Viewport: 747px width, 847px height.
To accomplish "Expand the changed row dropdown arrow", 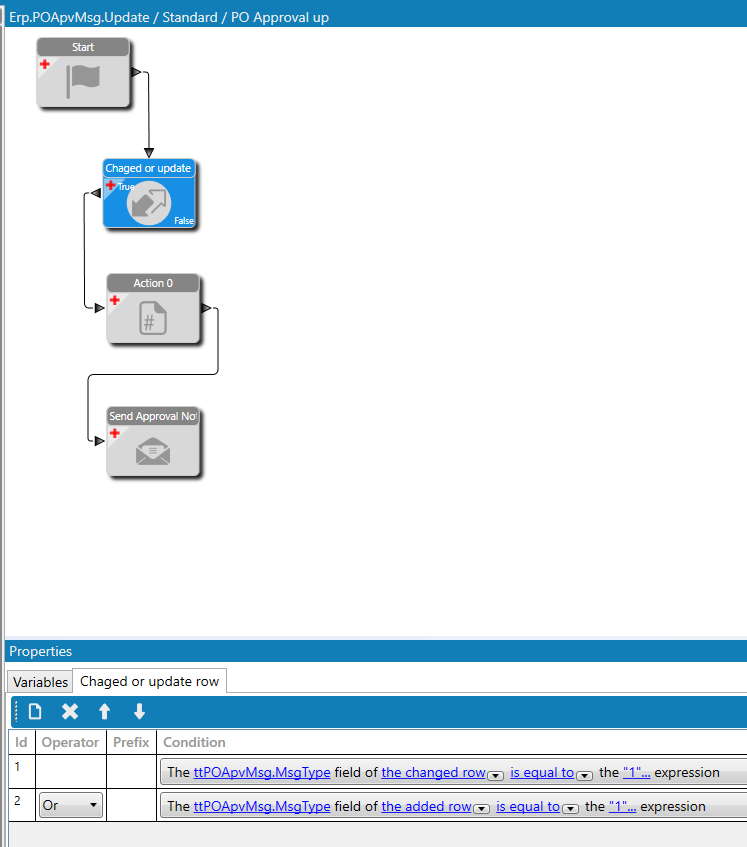I will [495, 775].
